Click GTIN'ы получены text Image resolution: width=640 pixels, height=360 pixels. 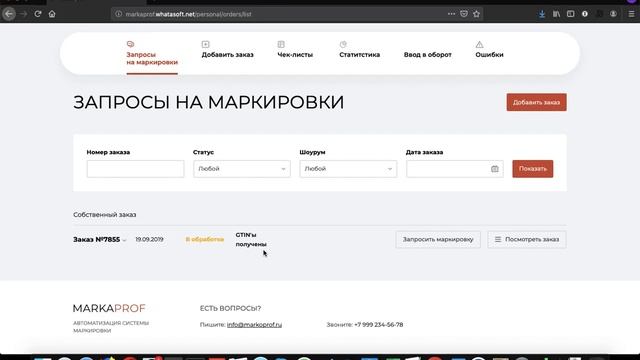[251, 240]
